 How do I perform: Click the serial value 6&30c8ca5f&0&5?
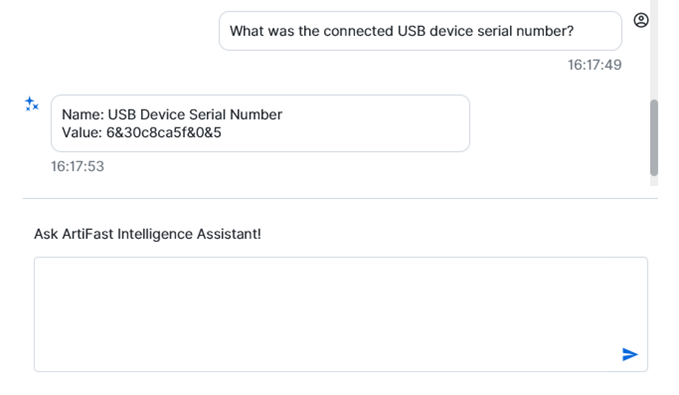[x=164, y=133]
